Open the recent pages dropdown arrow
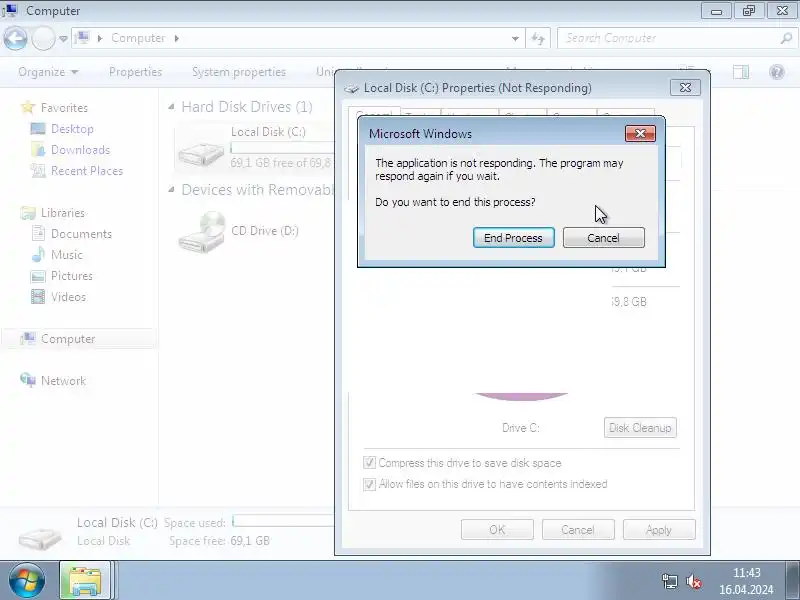Screen dimensions: 800x600 coord(63,38)
